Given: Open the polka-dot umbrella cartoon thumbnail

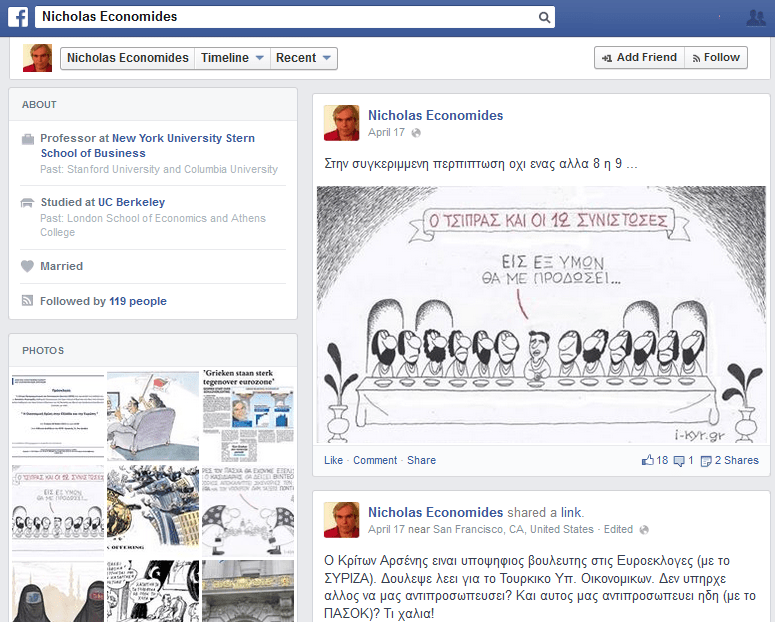Looking at the screenshot, I should click(x=248, y=509).
